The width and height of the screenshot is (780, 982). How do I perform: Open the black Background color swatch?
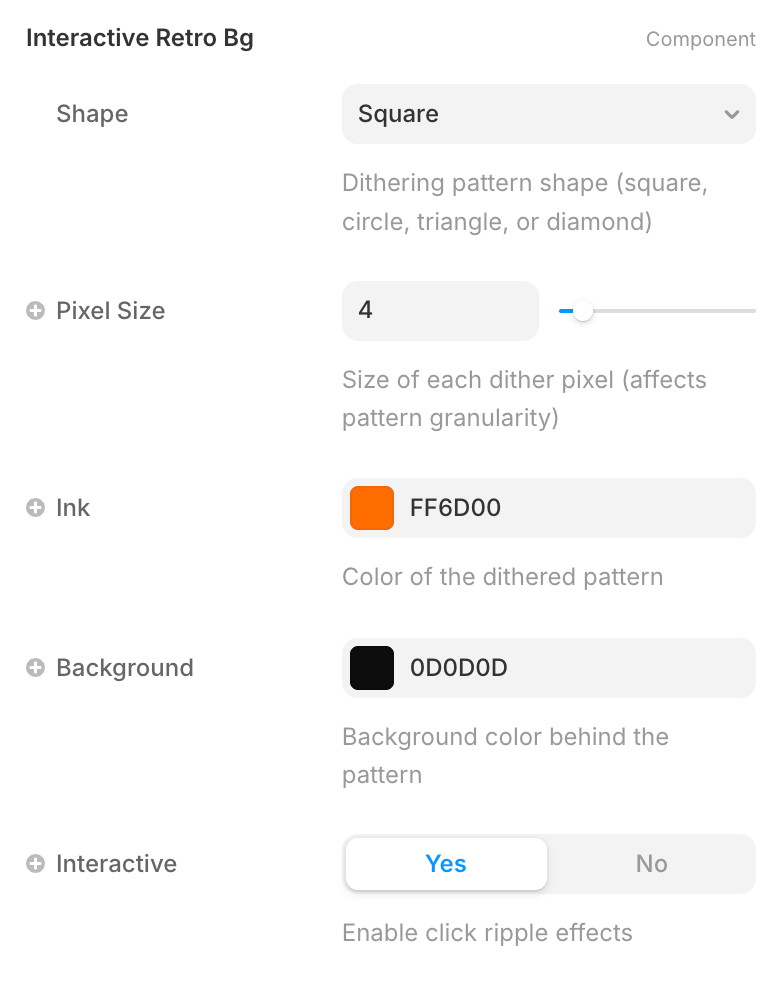(372, 668)
